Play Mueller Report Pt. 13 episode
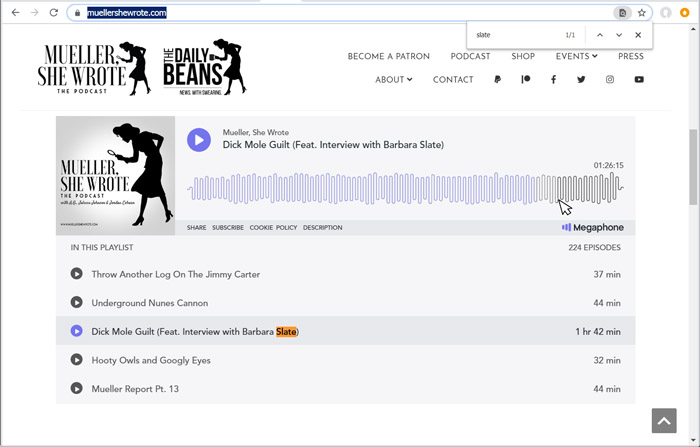 77,388
